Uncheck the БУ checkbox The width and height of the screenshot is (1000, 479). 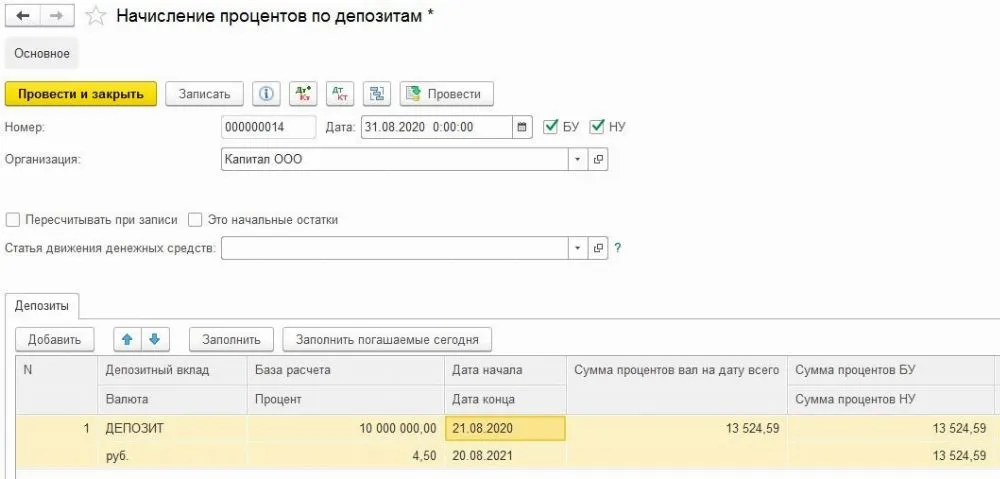coord(550,127)
